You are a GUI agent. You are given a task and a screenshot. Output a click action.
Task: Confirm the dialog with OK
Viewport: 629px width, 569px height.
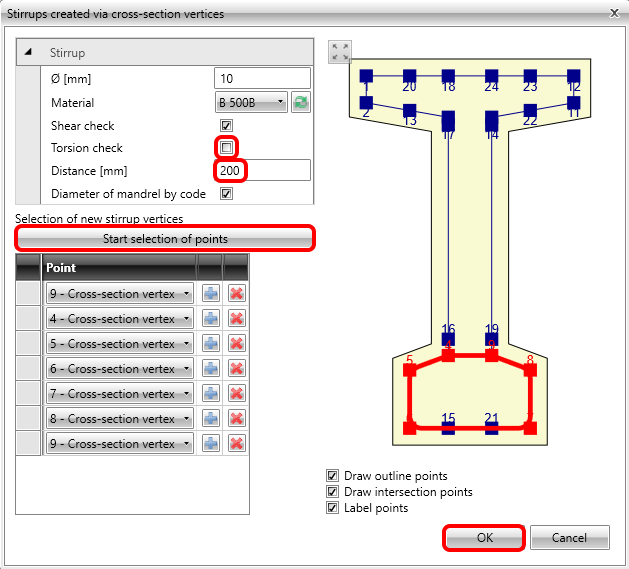point(484,537)
